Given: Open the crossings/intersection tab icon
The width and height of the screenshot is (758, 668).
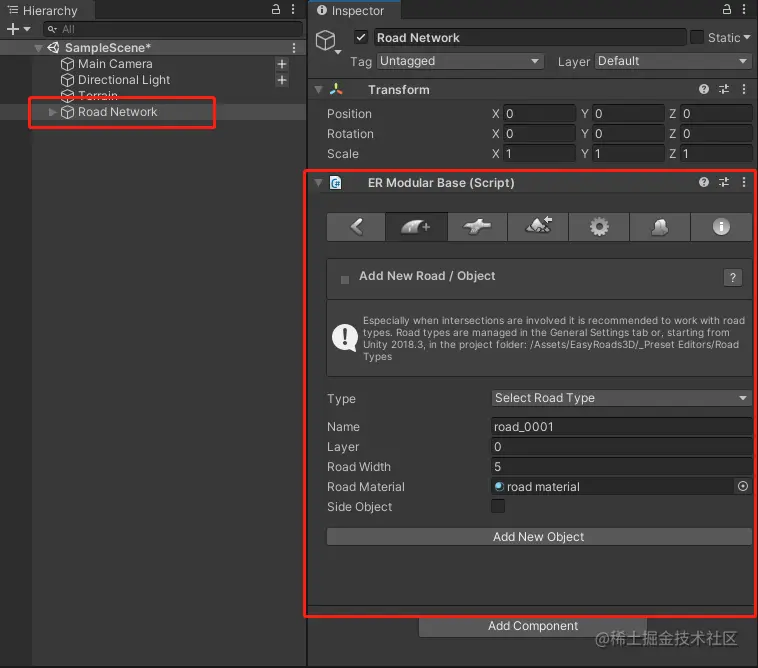Looking at the screenshot, I should pyautogui.click(x=477, y=227).
